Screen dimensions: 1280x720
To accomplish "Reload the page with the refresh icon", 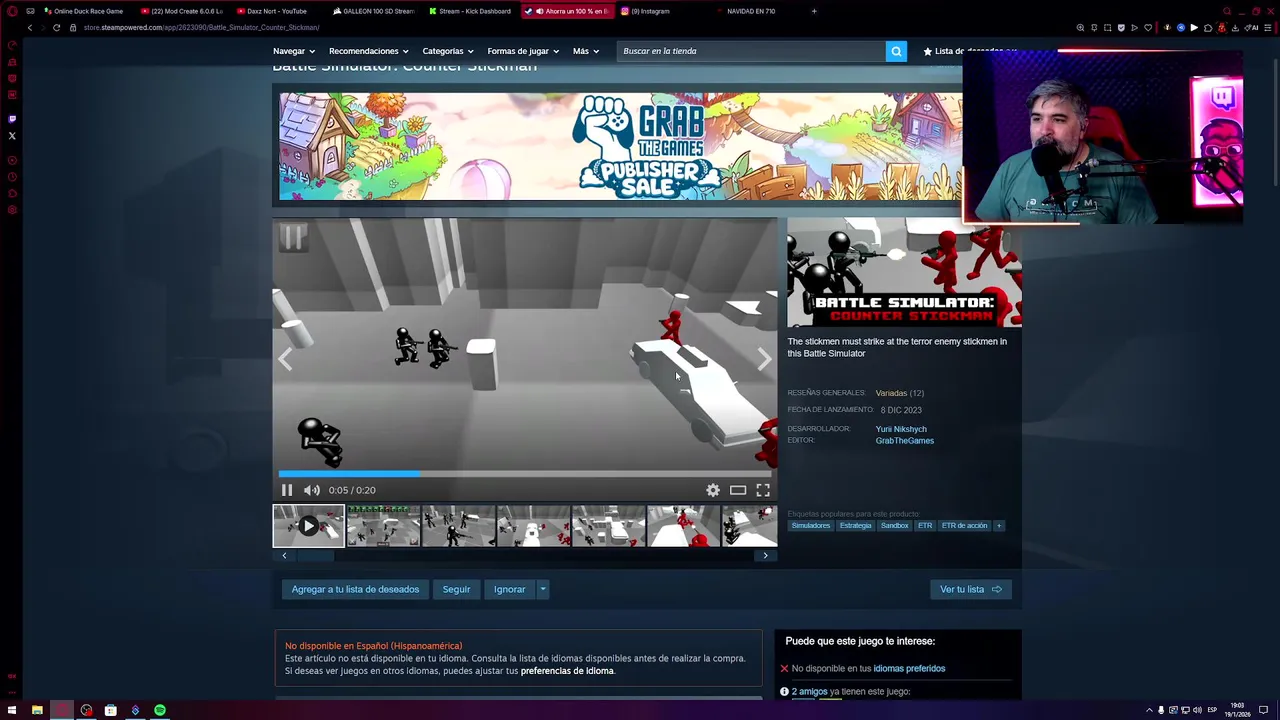I will point(56,27).
